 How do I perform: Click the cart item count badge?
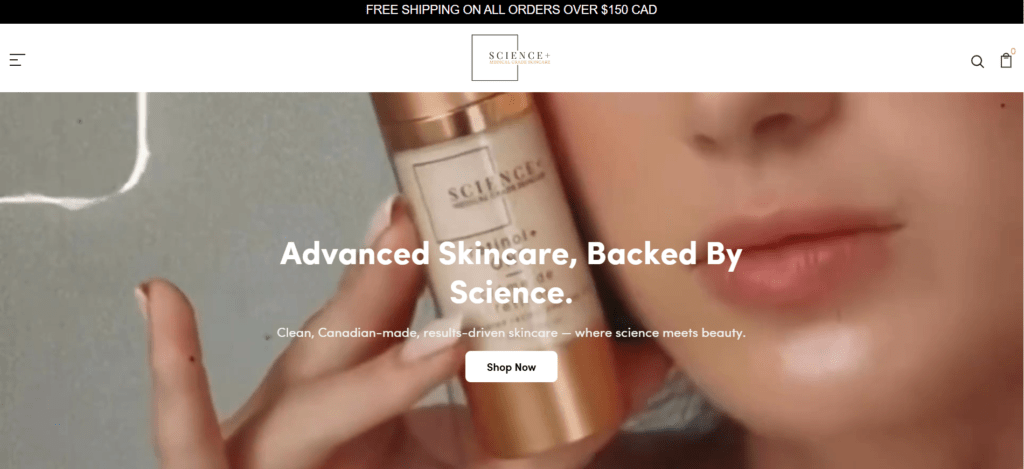tap(1013, 51)
